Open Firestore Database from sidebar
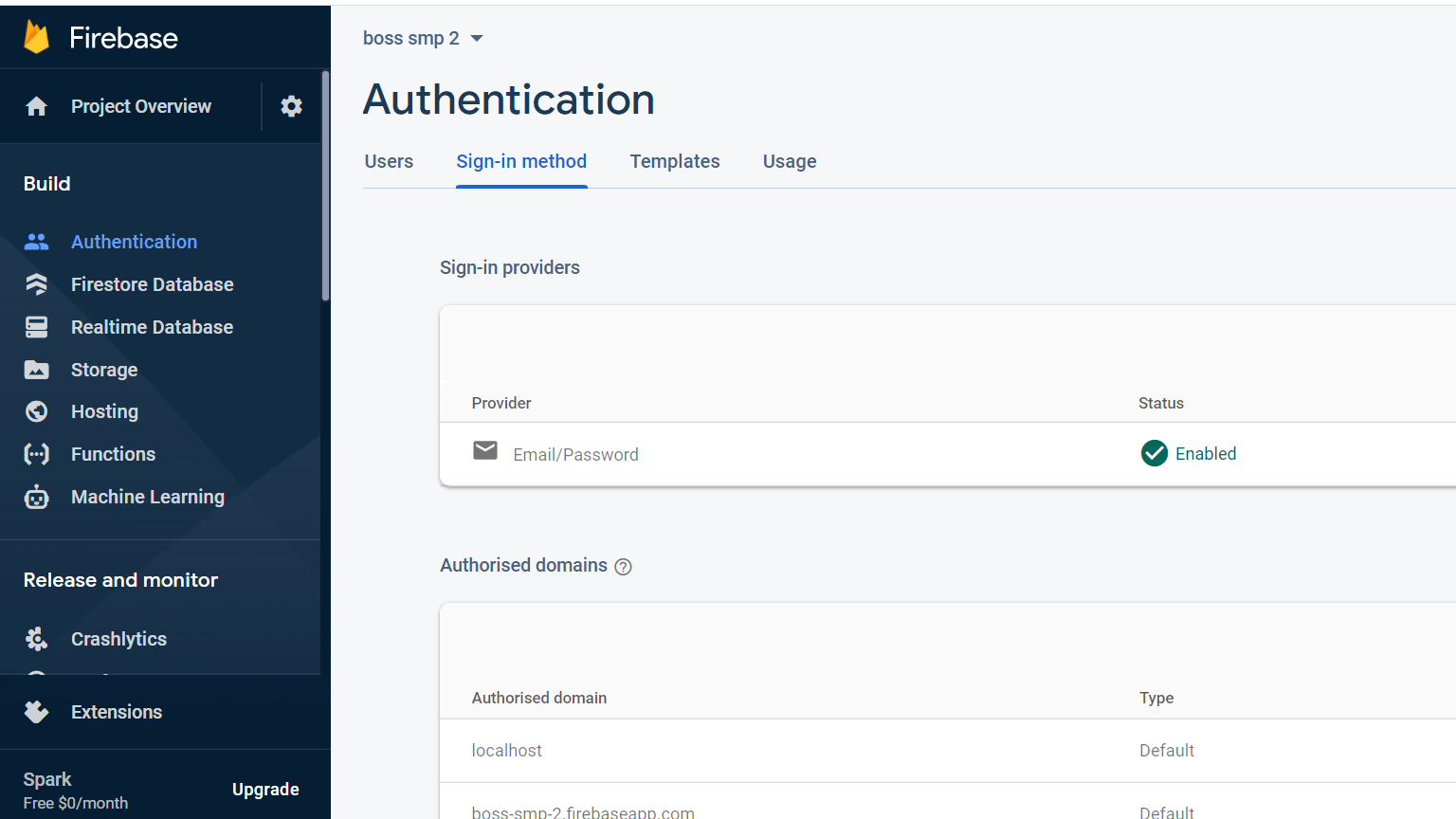 pos(152,284)
